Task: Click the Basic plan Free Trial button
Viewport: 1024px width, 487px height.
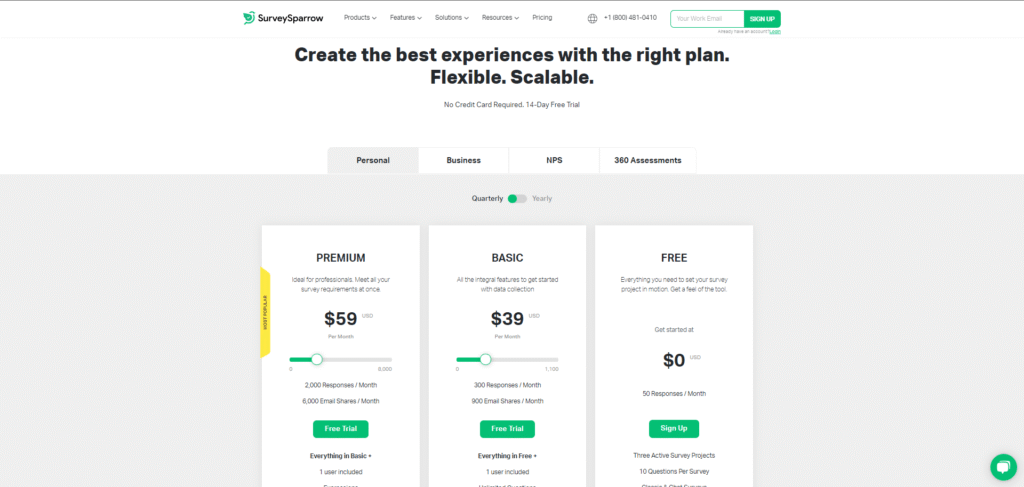Action: [x=507, y=428]
